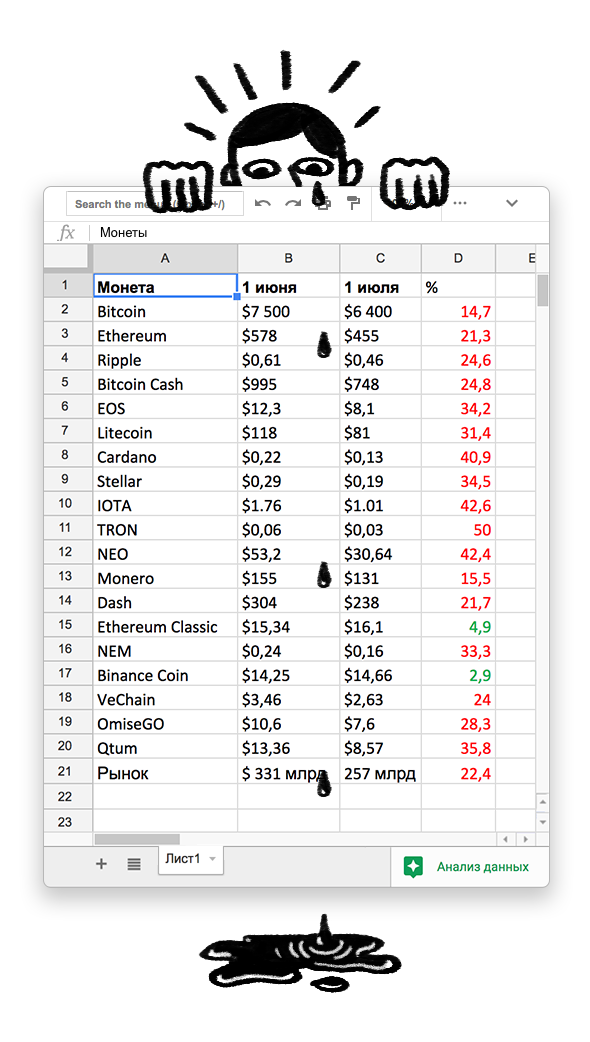Click the Undo arrow in the toolbar
The height and width of the screenshot is (1042, 590).
pos(263,203)
